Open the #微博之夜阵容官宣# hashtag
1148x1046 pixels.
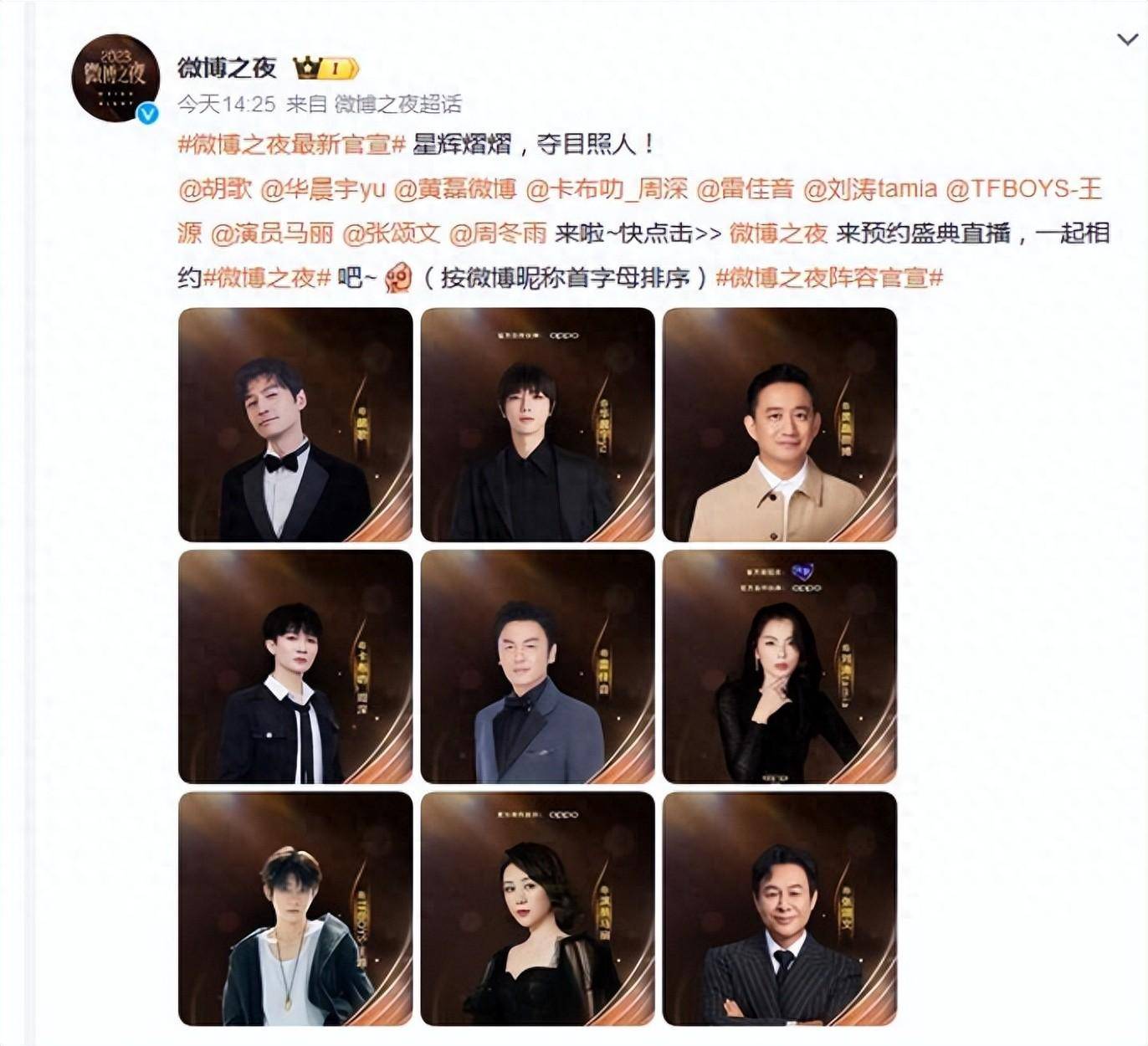(x=830, y=277)
